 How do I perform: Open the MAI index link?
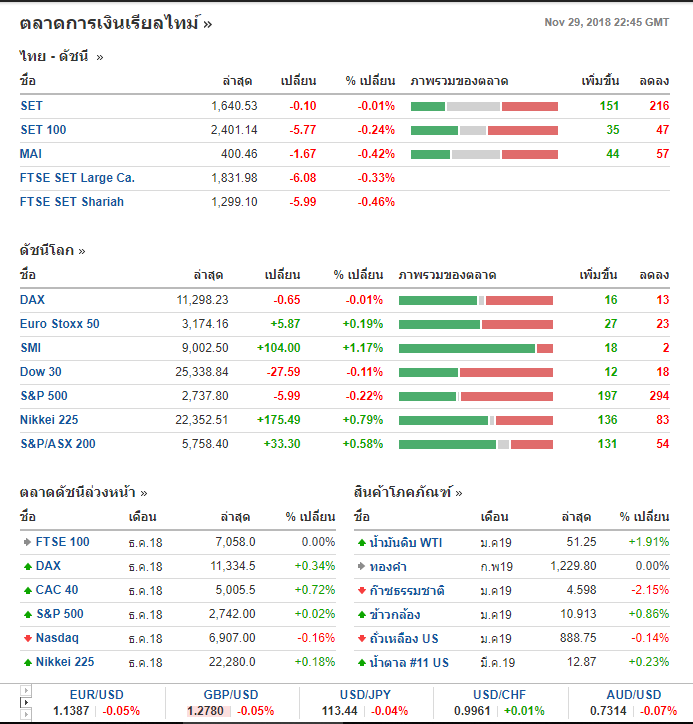coord(31,154)
